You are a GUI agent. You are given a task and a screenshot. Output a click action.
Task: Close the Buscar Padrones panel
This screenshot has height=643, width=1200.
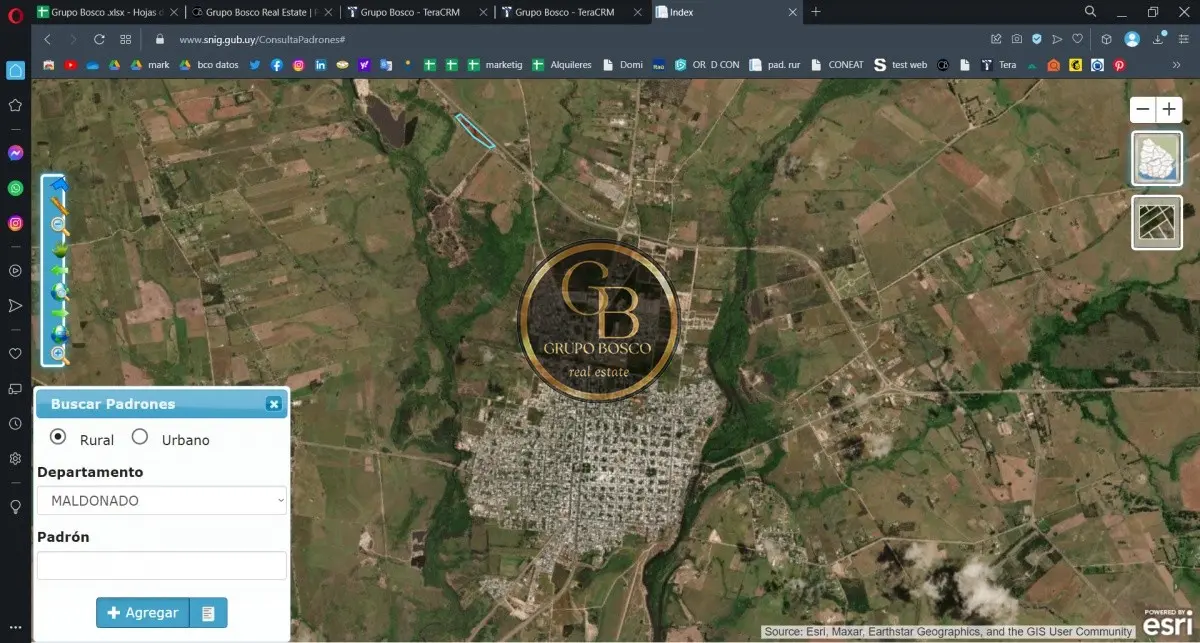(x=273, y=404)
